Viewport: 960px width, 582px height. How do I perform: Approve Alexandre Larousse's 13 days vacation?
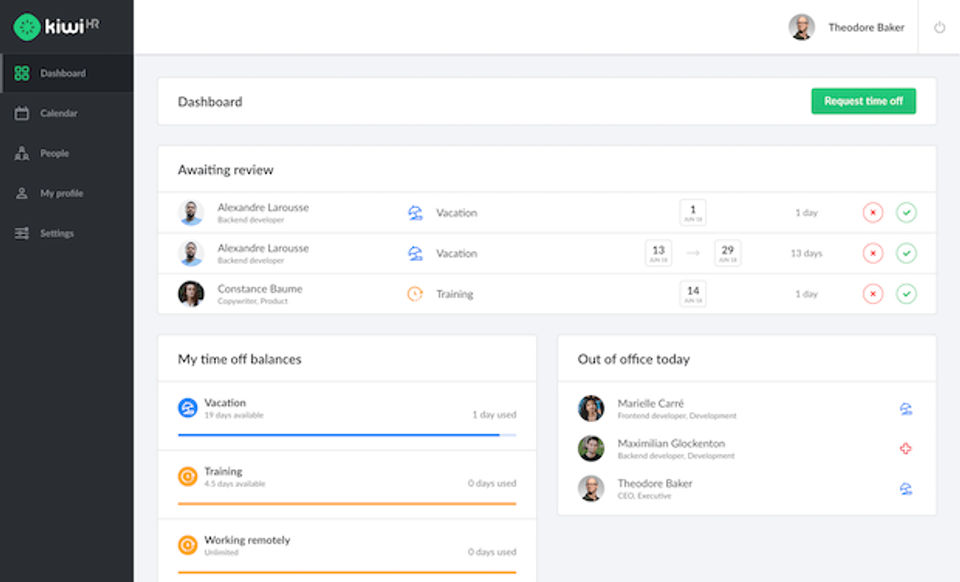pyautogui.click(x=906, y=253)
